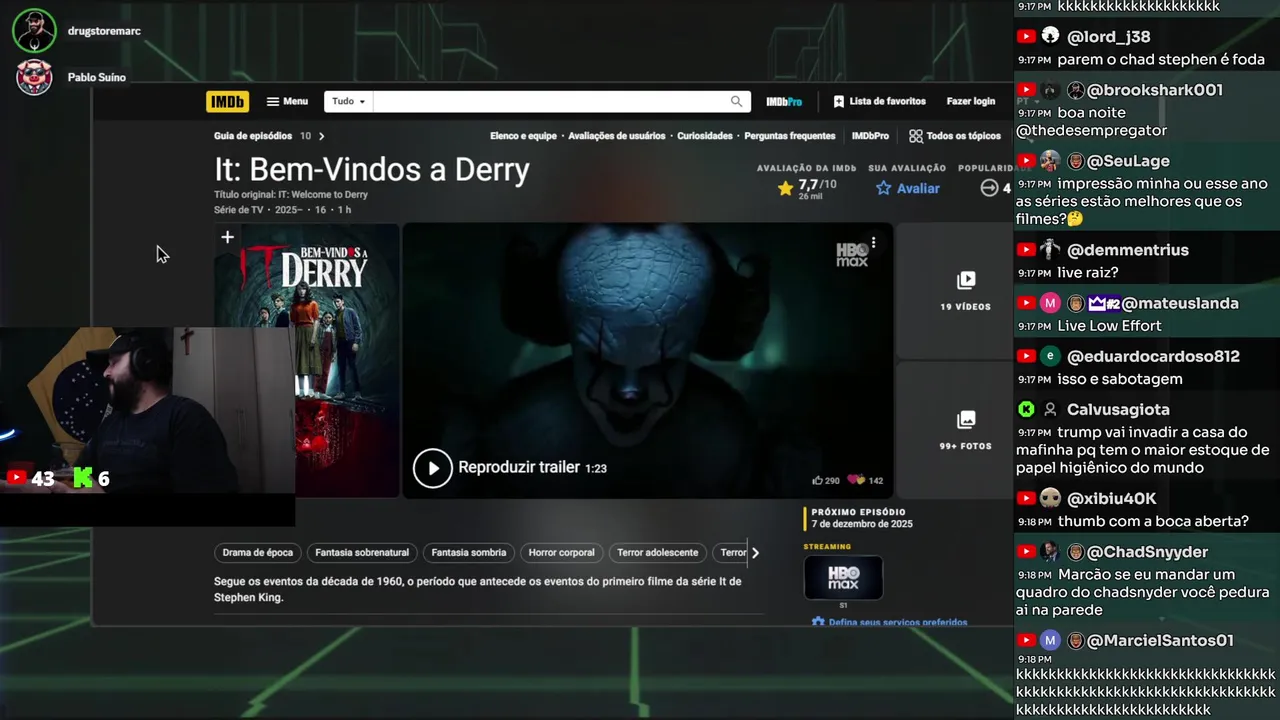
Task: Click @xibiu40K chat username
Action: [x=1112, y=498]
